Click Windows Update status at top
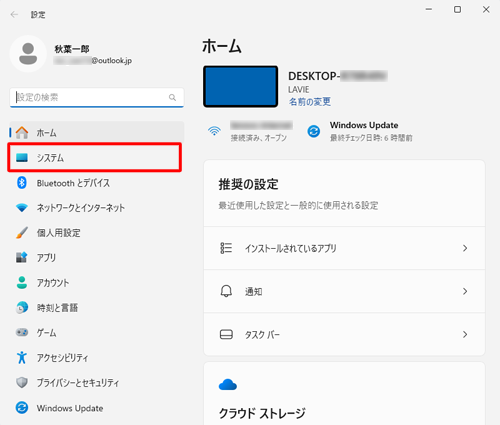 tap(364, 125)
